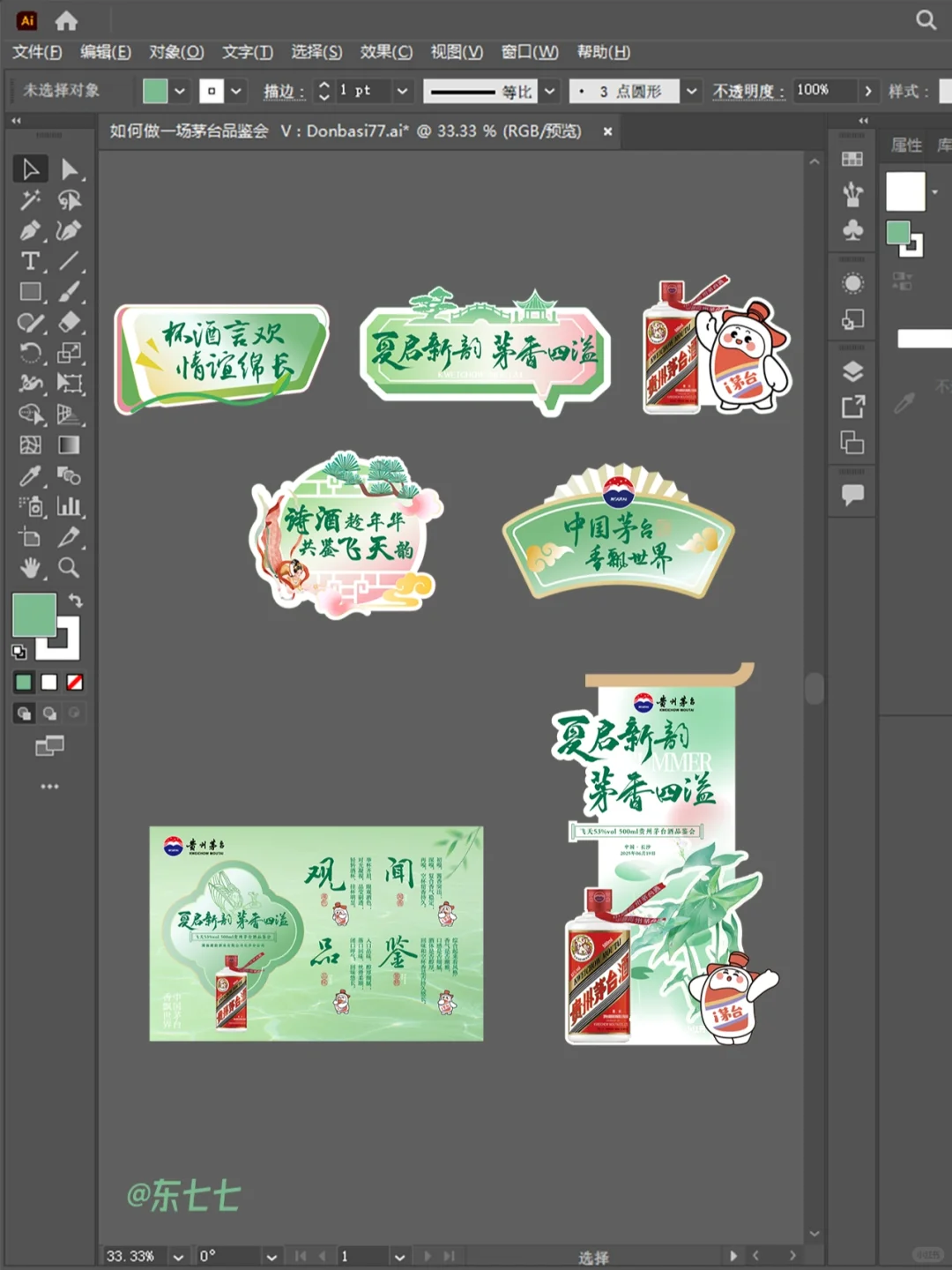Reset to default fill and stroke

pos(19,652)
